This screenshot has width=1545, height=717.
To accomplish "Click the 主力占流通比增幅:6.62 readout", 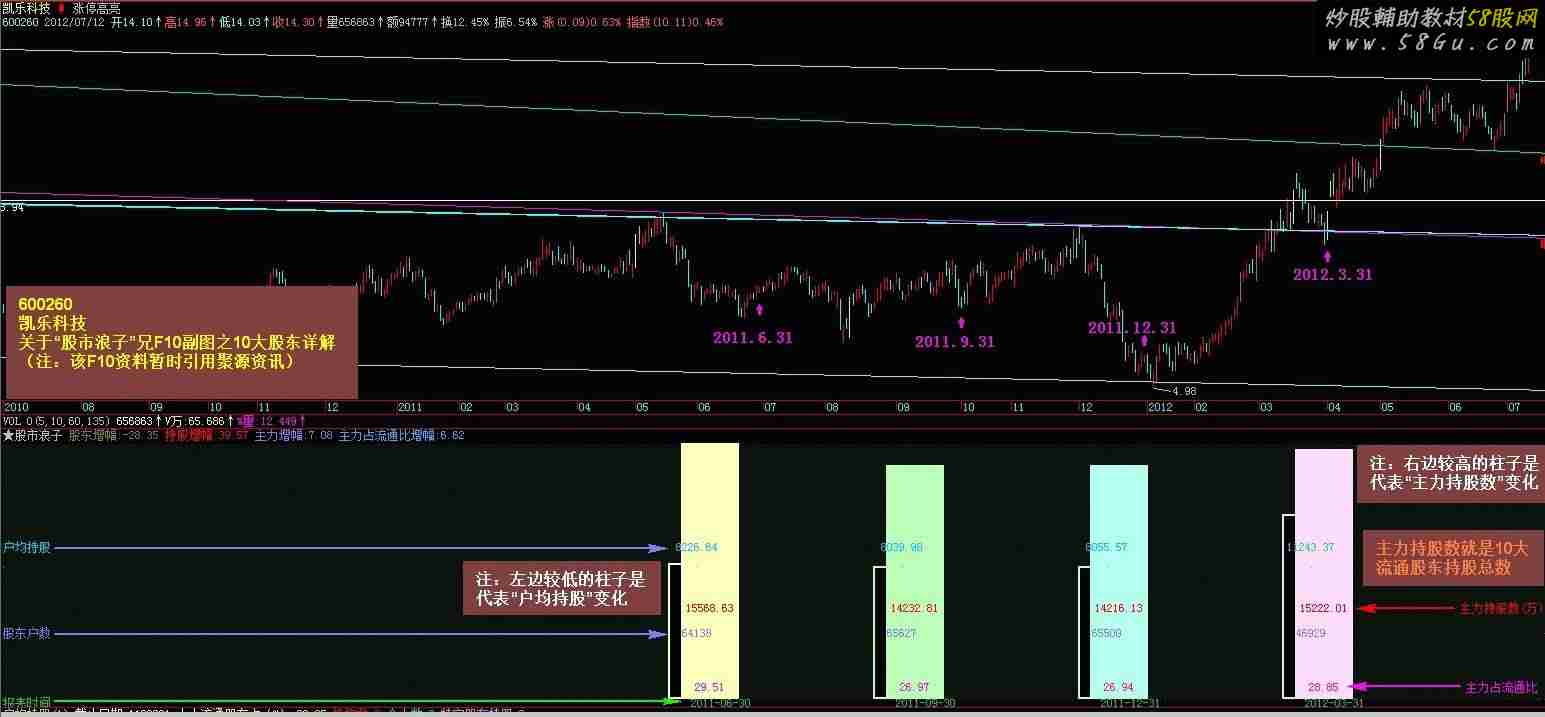I will point(402,435).
